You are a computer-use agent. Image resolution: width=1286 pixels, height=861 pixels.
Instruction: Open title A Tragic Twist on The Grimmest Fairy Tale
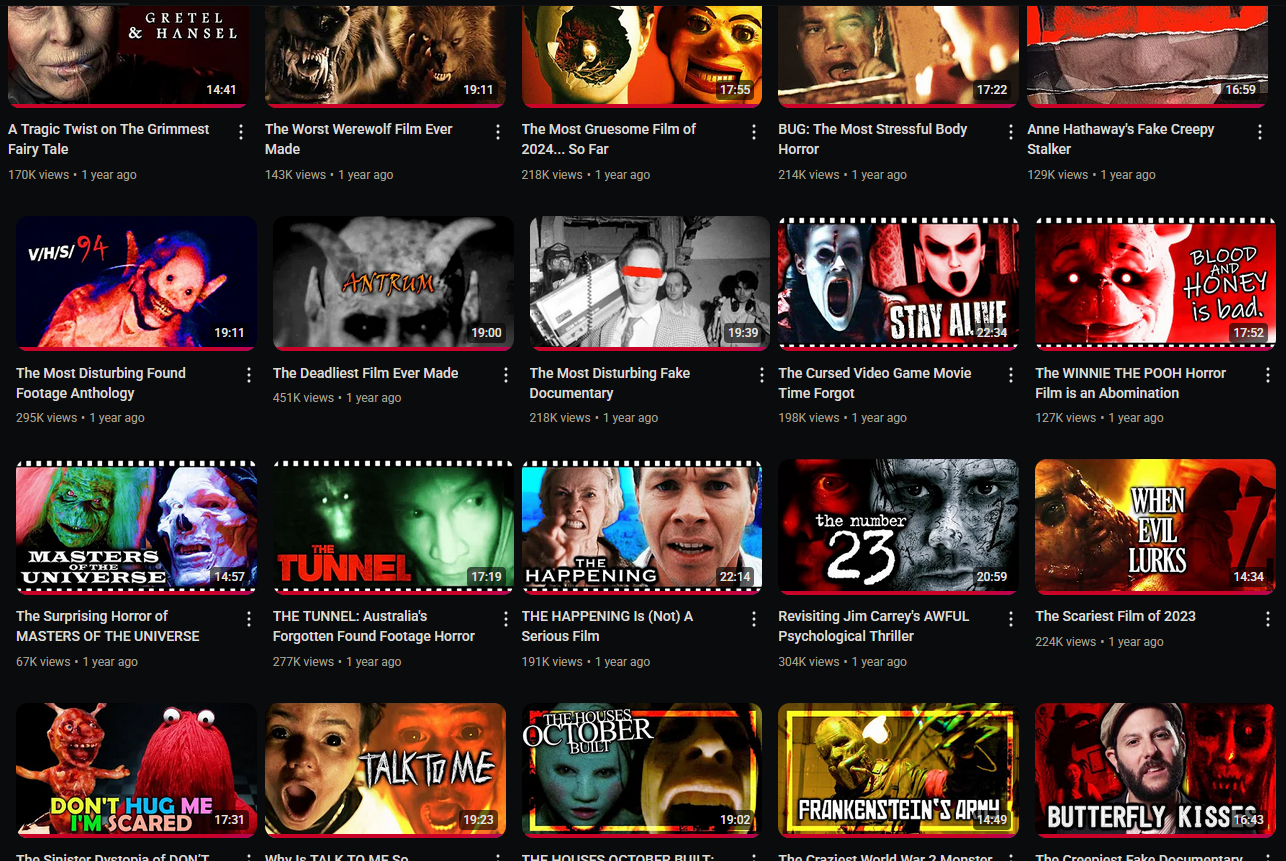(109, 139)
